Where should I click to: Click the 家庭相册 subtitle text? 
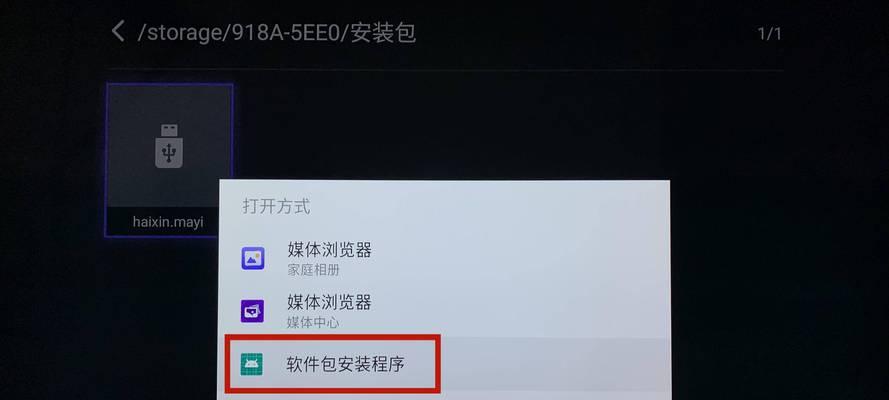pyautogui.click(x=313, y=270)
